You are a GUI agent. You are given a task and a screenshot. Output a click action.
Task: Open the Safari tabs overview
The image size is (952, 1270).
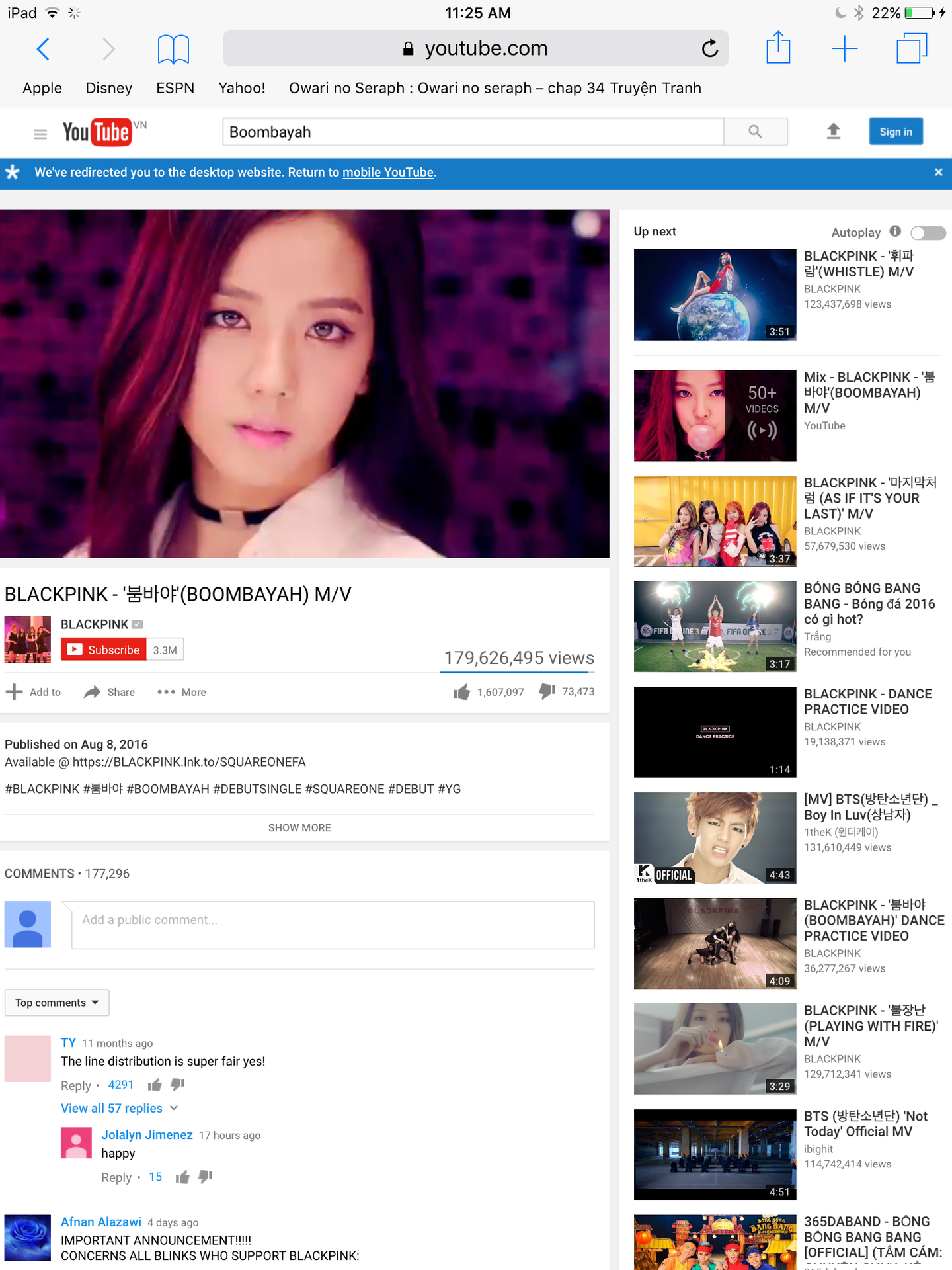(x=911, y=48)
